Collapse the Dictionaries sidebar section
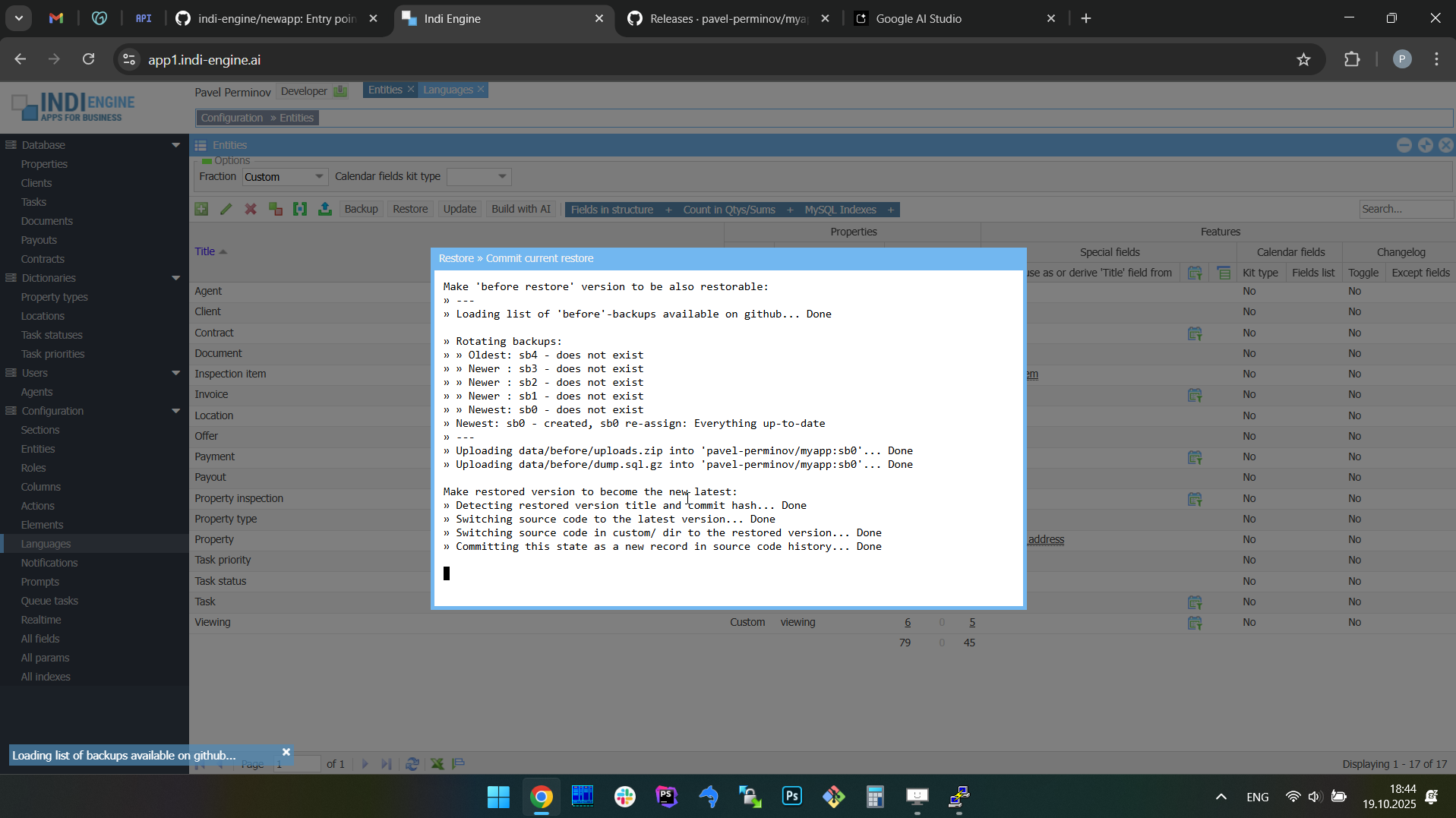Viewport: 1456px width, 818px height. point(175,278)
